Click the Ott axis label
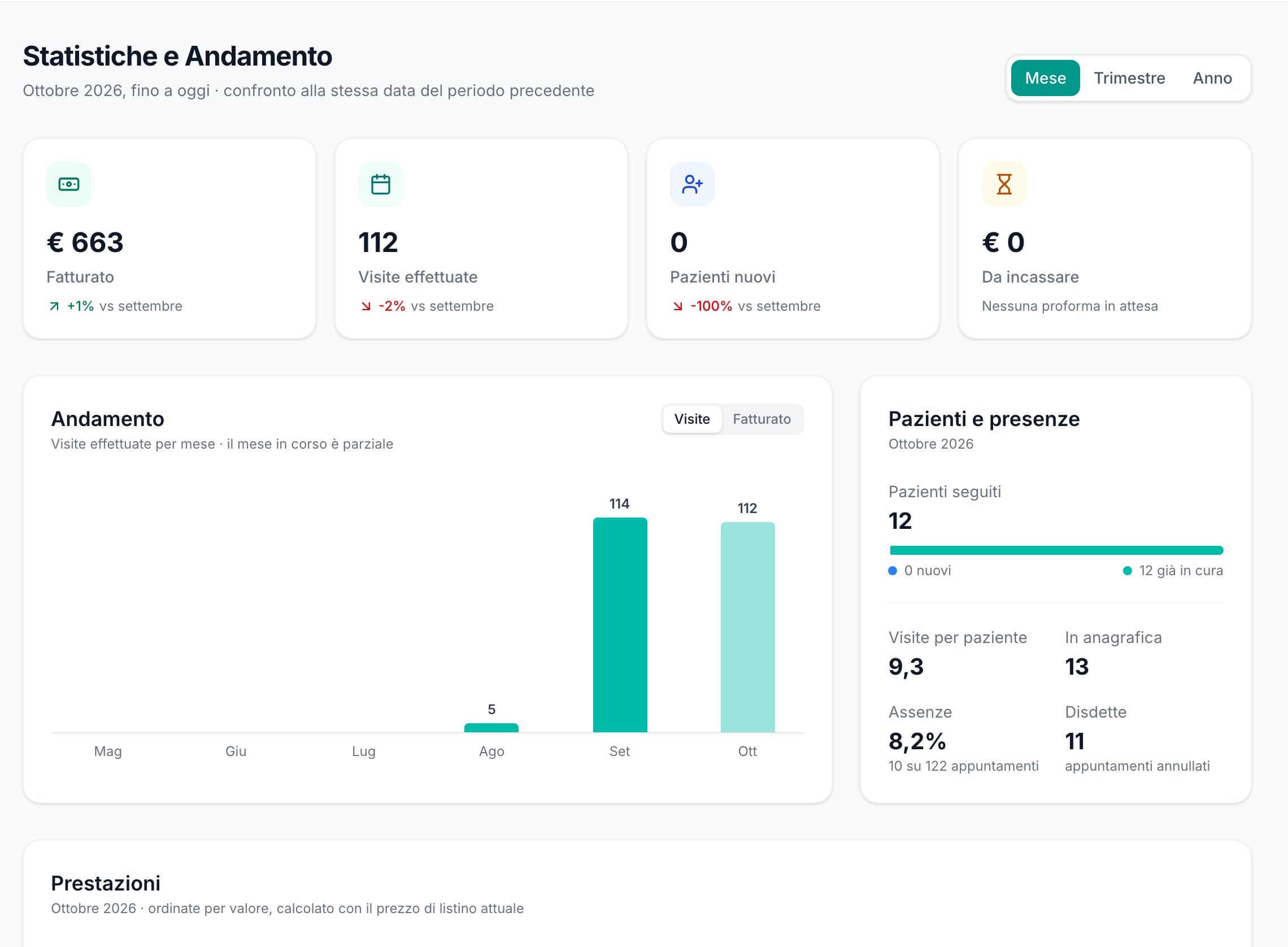Viewport: 1288px width, 947px height. [x=747, y=751]
